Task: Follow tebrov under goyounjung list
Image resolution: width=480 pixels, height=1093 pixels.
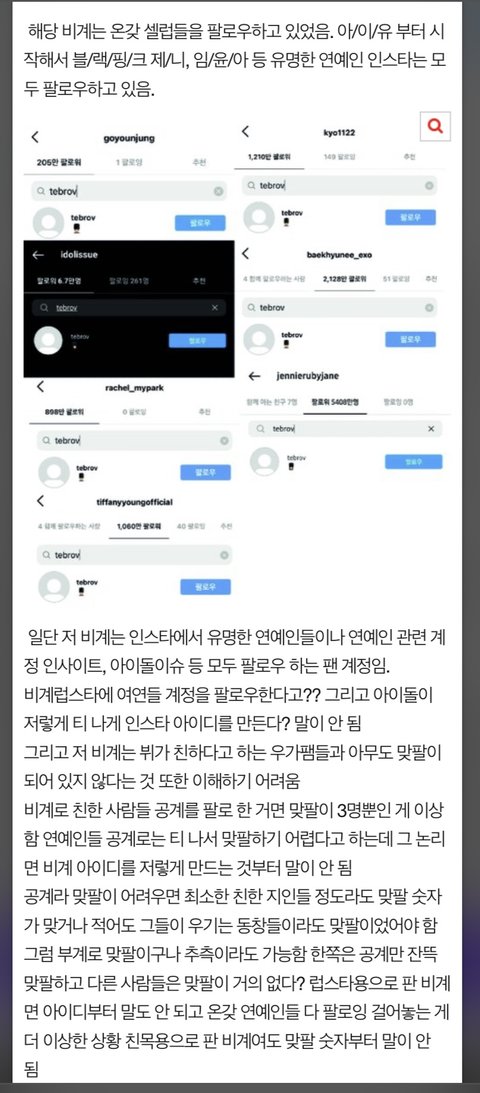Action: tap(199, 223)
